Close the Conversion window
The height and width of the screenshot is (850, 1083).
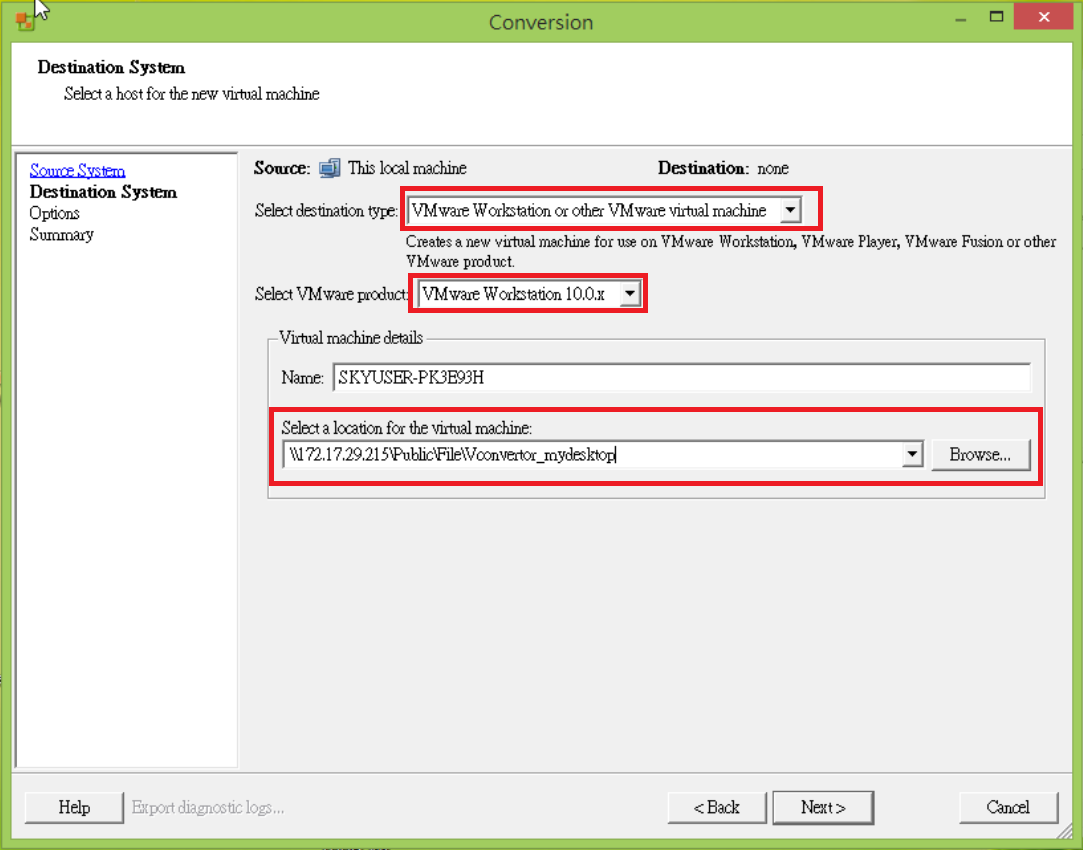[1043, 17]
